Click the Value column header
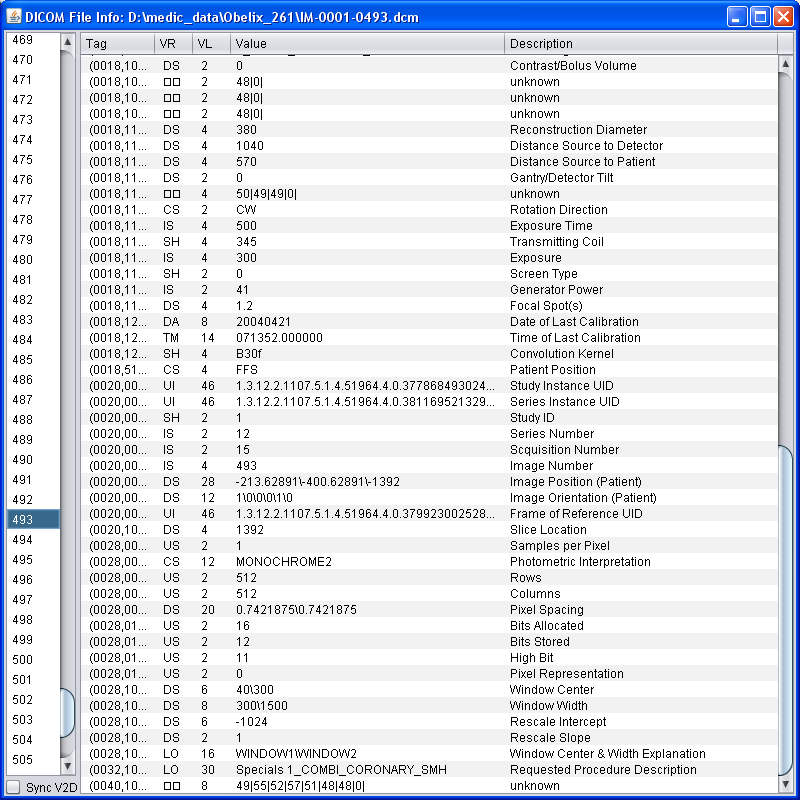800x800 pixels. click(x=367, y=44)
